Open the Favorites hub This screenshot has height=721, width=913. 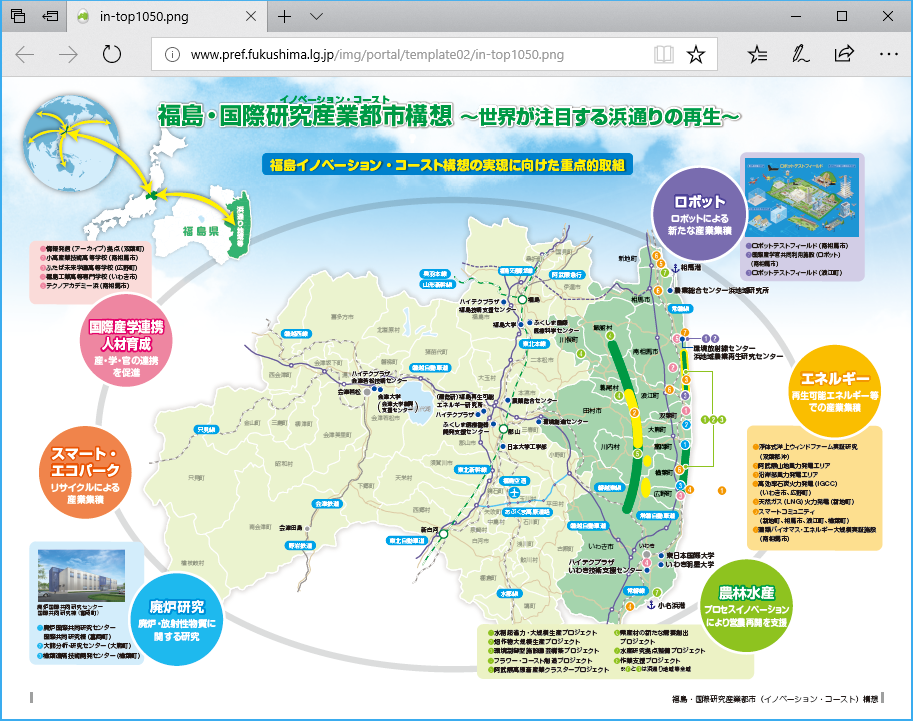coord(758,54)
